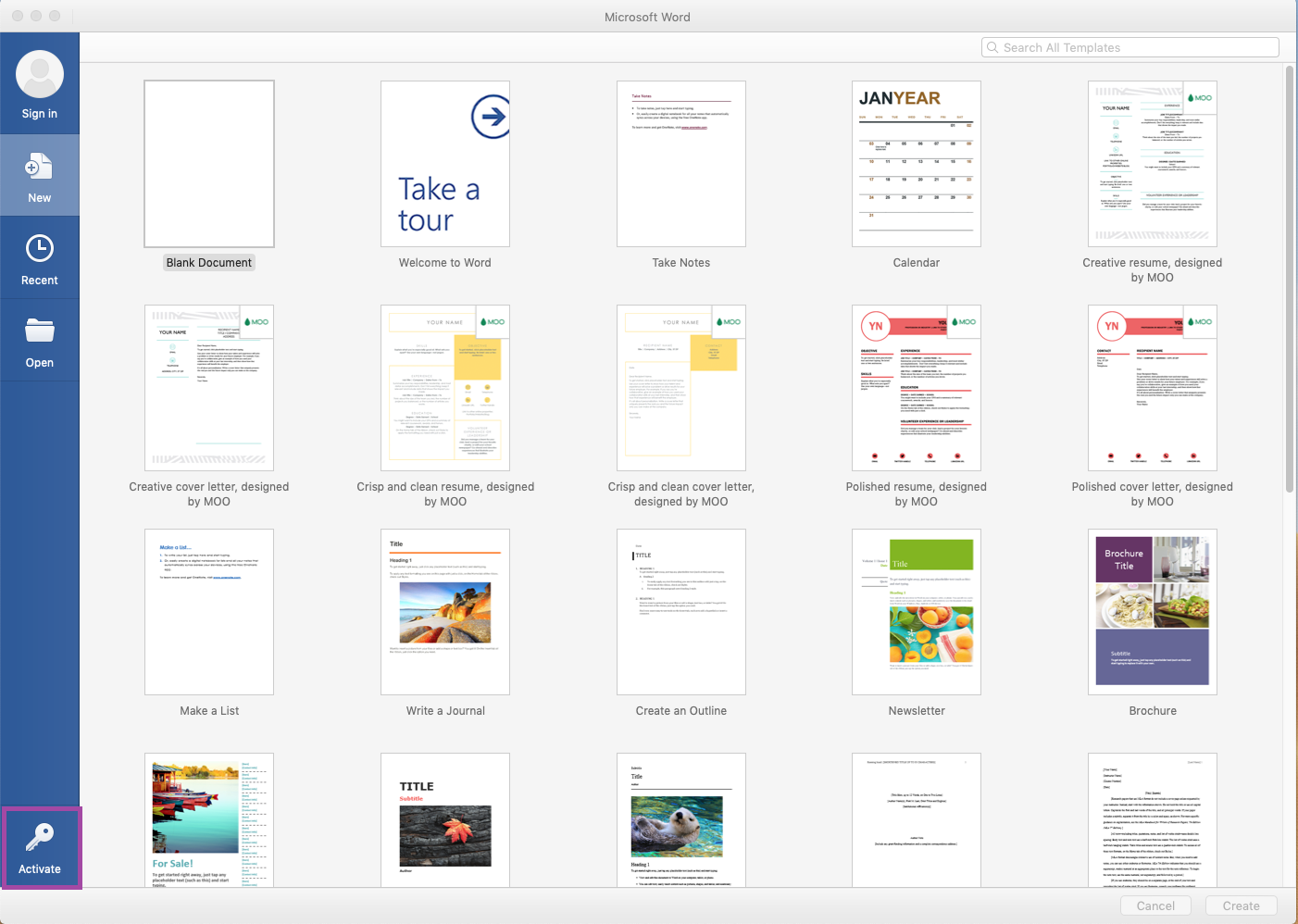
Task: Click the Activate key icon
Action: coord(40,837)
